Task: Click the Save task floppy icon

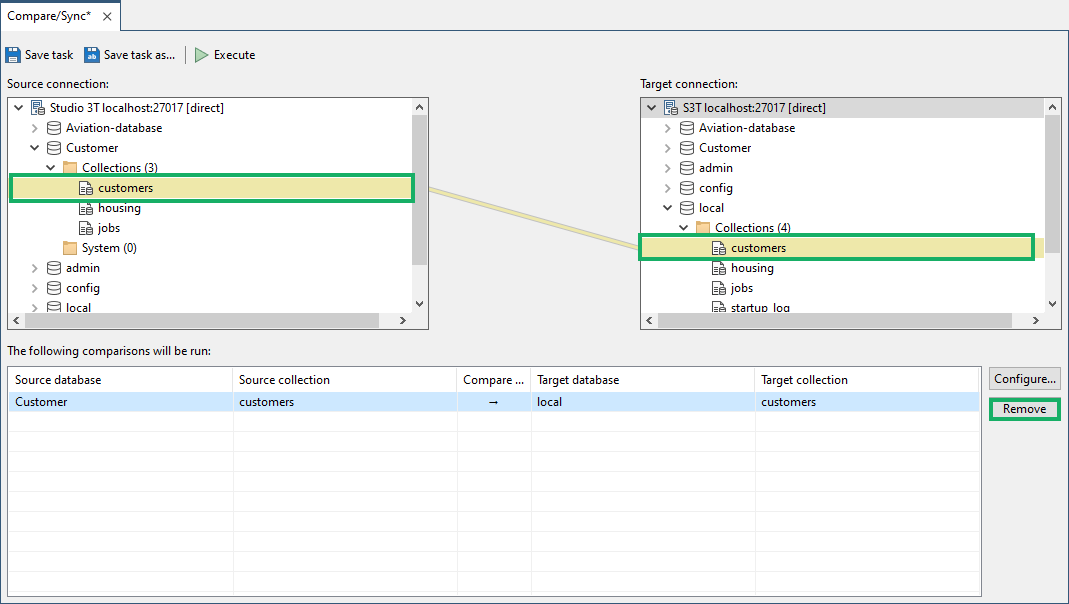Action: (x=13, y=55)
